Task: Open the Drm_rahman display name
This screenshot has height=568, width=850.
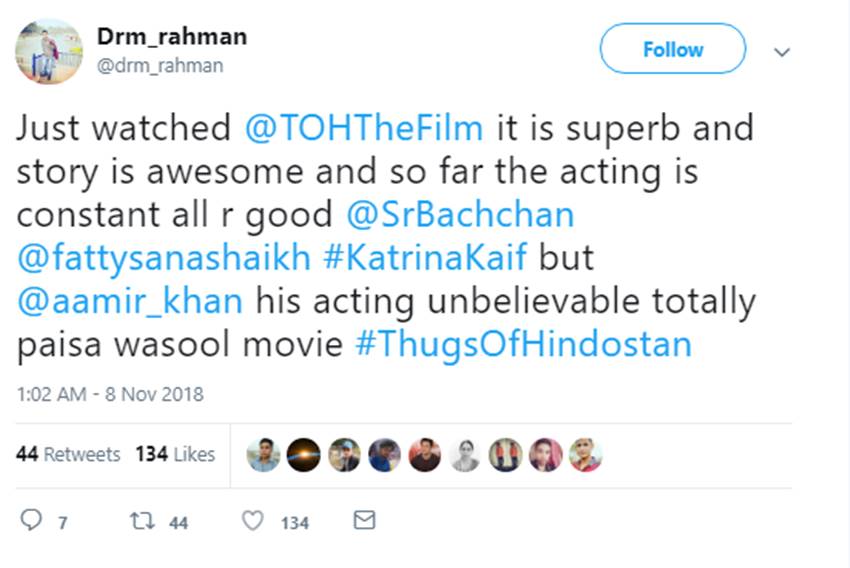Action: coord(171,37)
